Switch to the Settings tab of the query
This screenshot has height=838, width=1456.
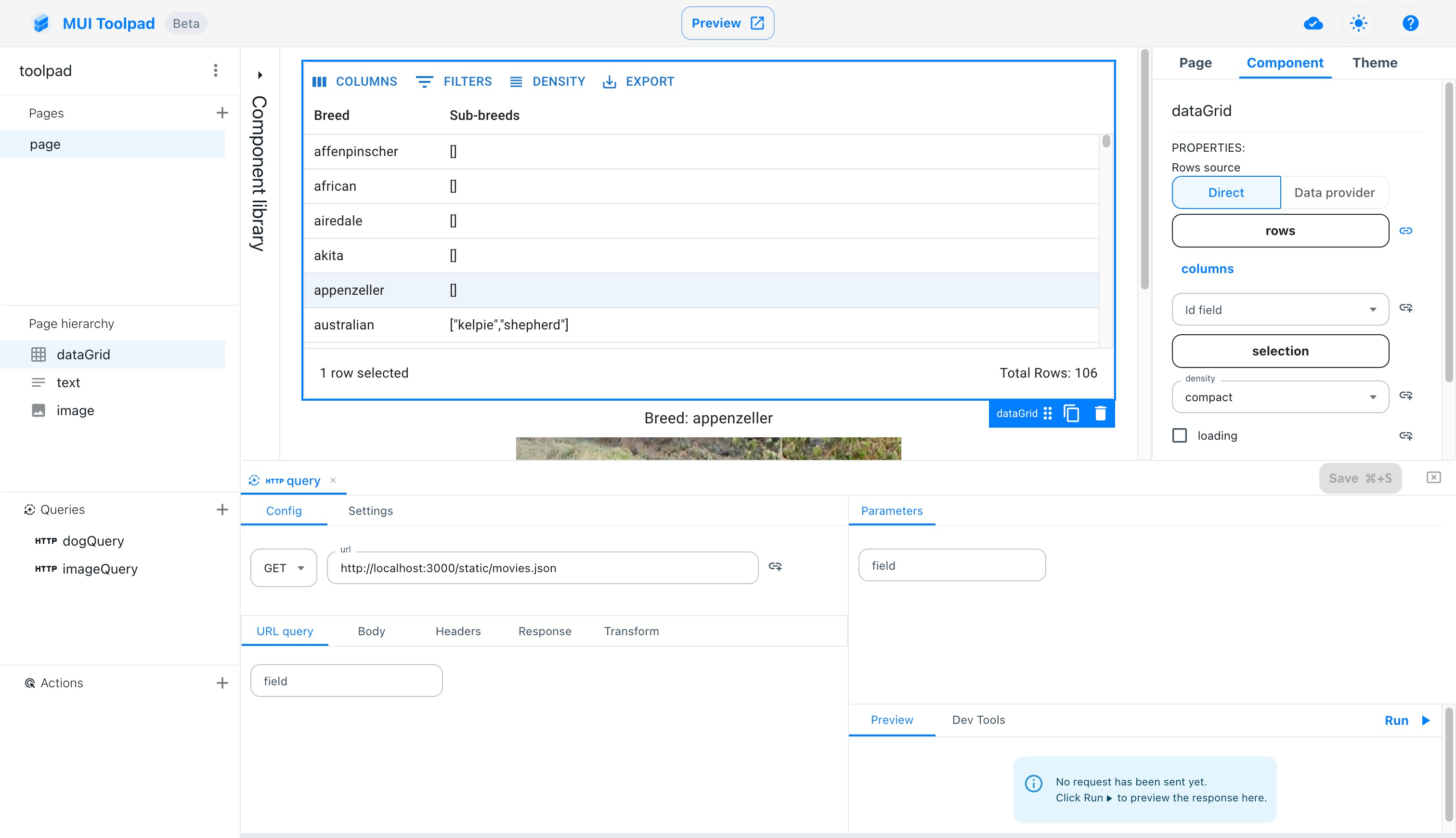[370, 511]
